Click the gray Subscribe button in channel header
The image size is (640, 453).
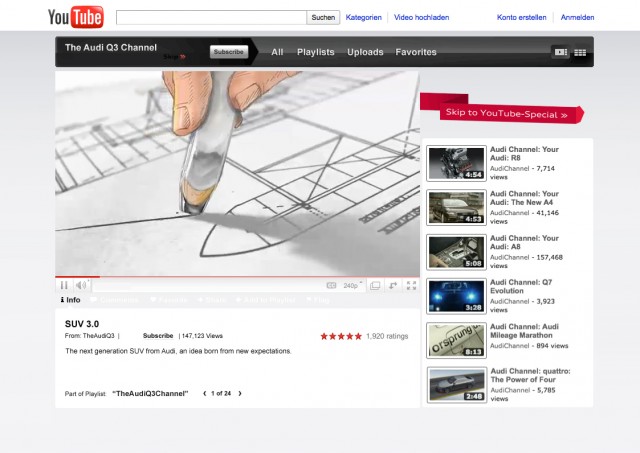coord(229,52)
